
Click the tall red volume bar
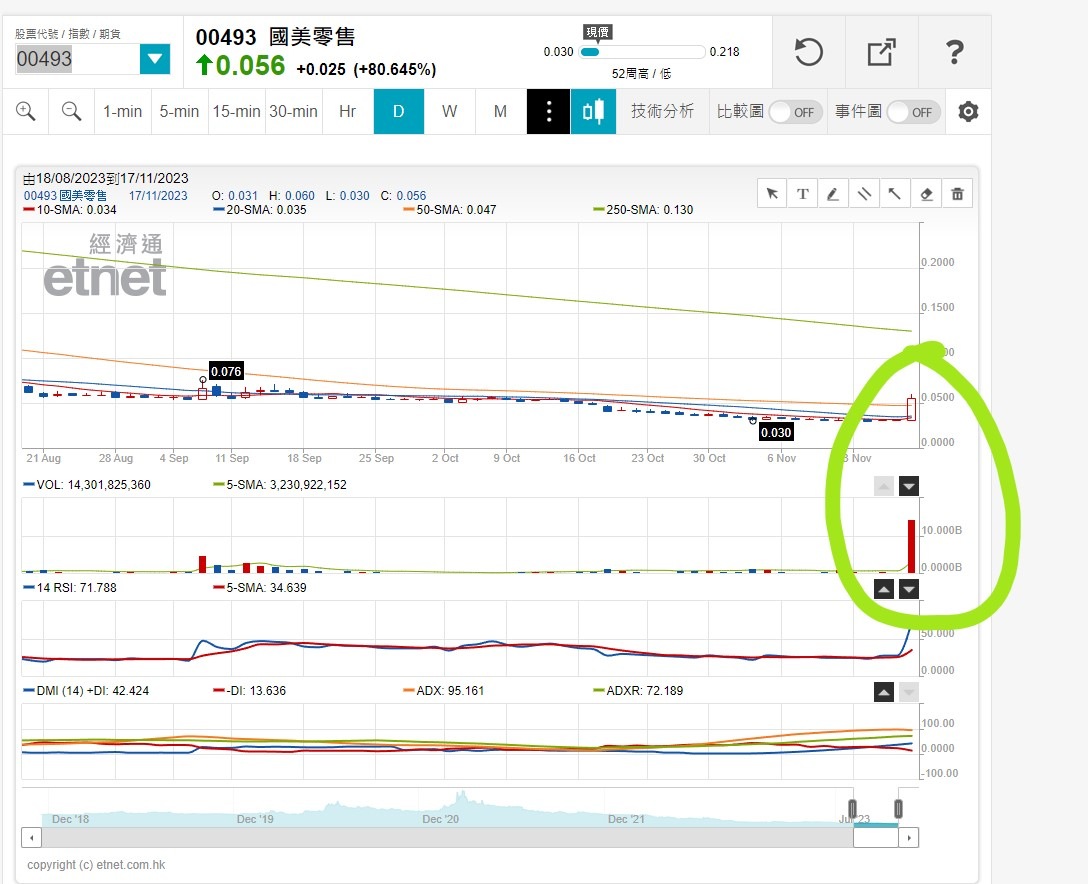tap(912, 546)
